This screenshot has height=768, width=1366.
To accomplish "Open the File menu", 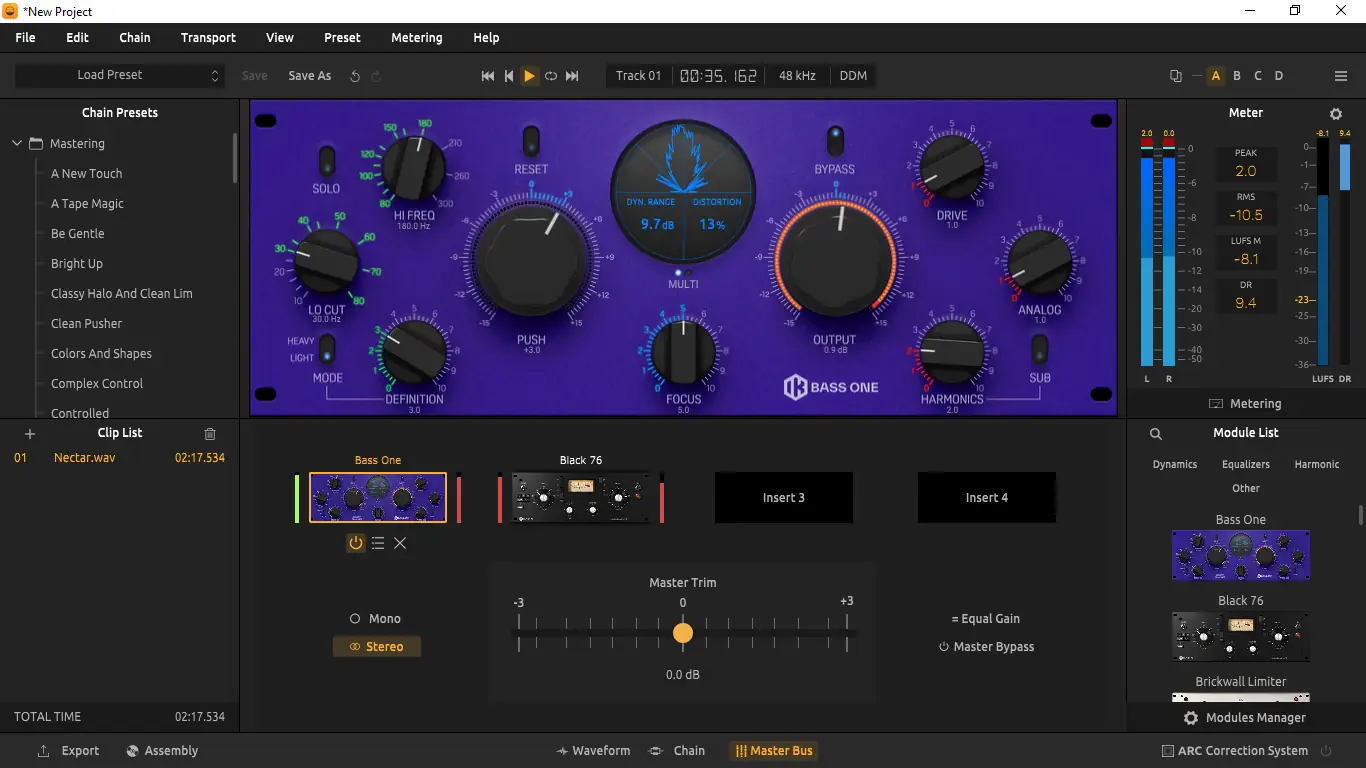I will 25,38.
